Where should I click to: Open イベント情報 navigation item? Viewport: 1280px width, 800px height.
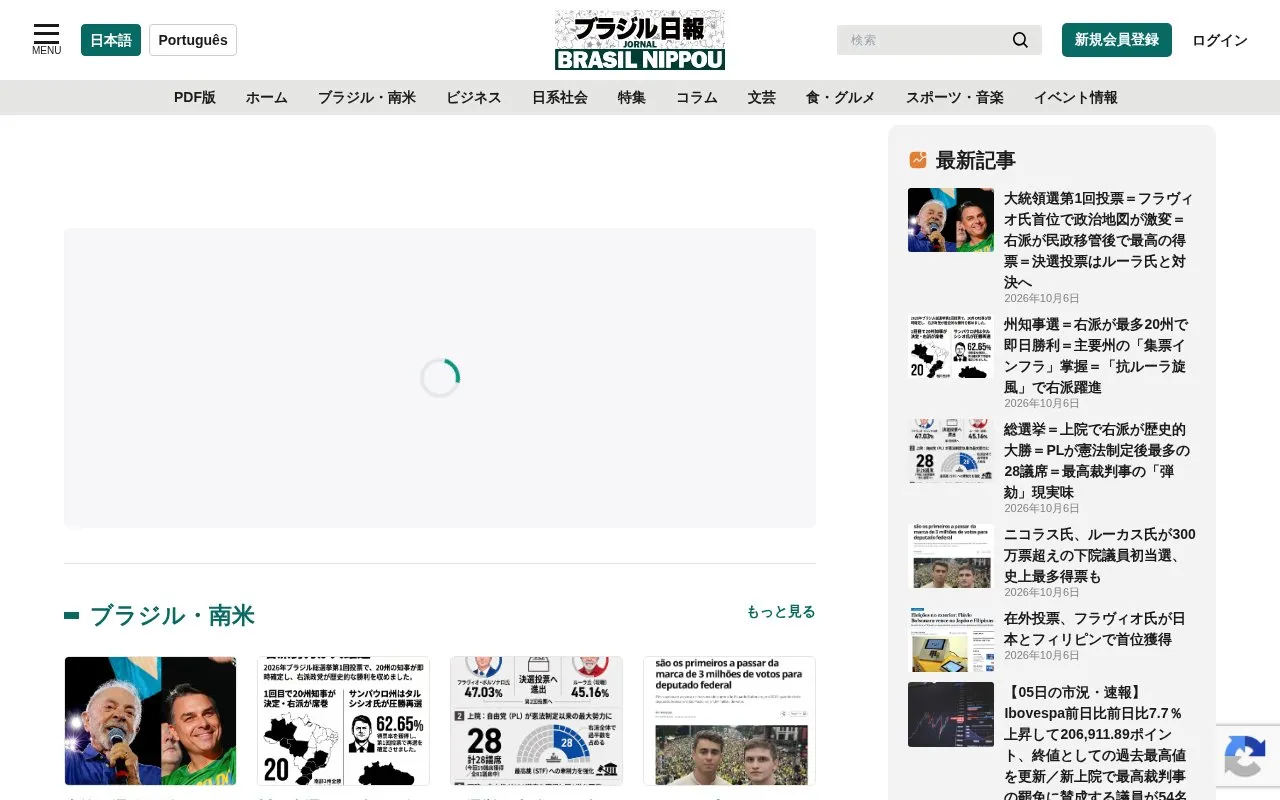tap(1076, 97)
